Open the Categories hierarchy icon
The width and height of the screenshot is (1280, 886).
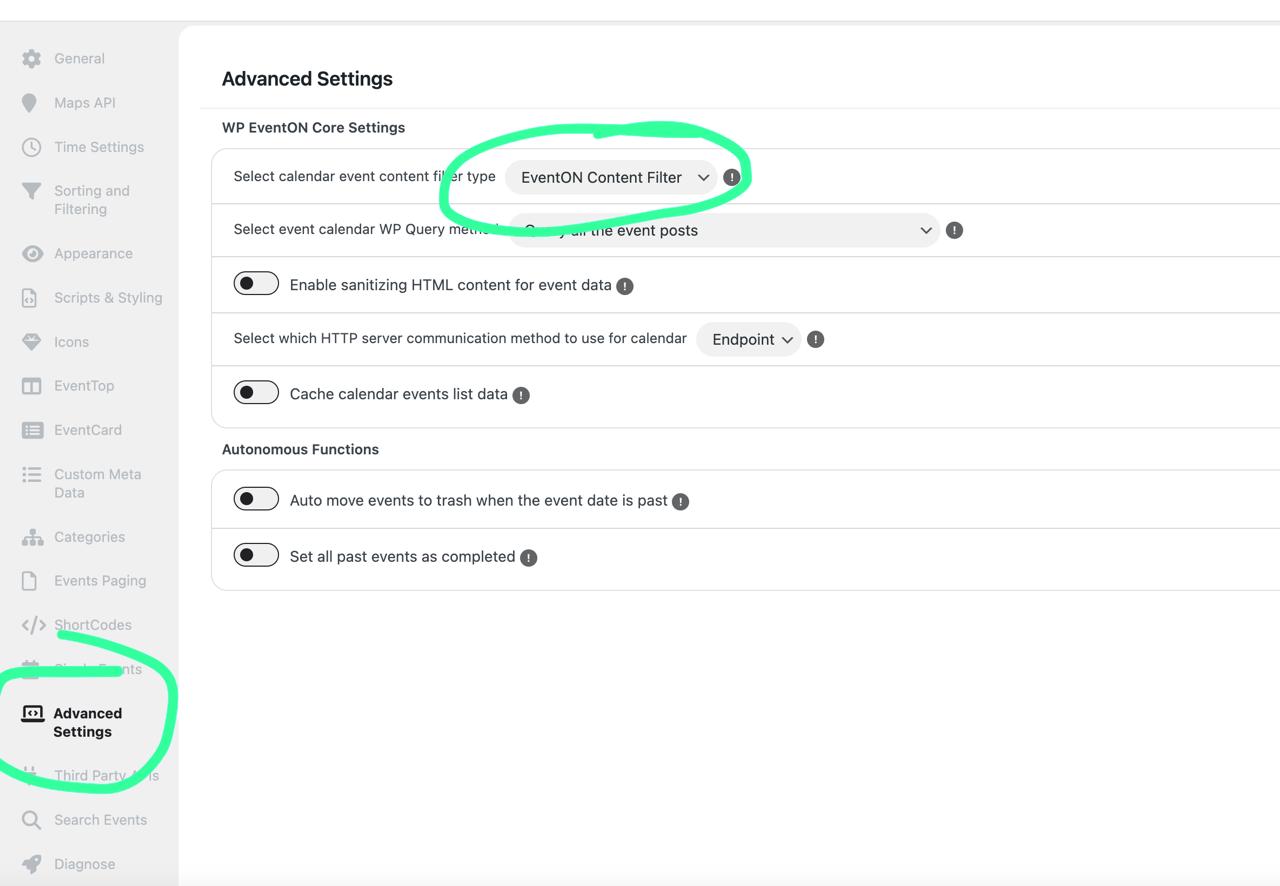(x=32, y=537)
